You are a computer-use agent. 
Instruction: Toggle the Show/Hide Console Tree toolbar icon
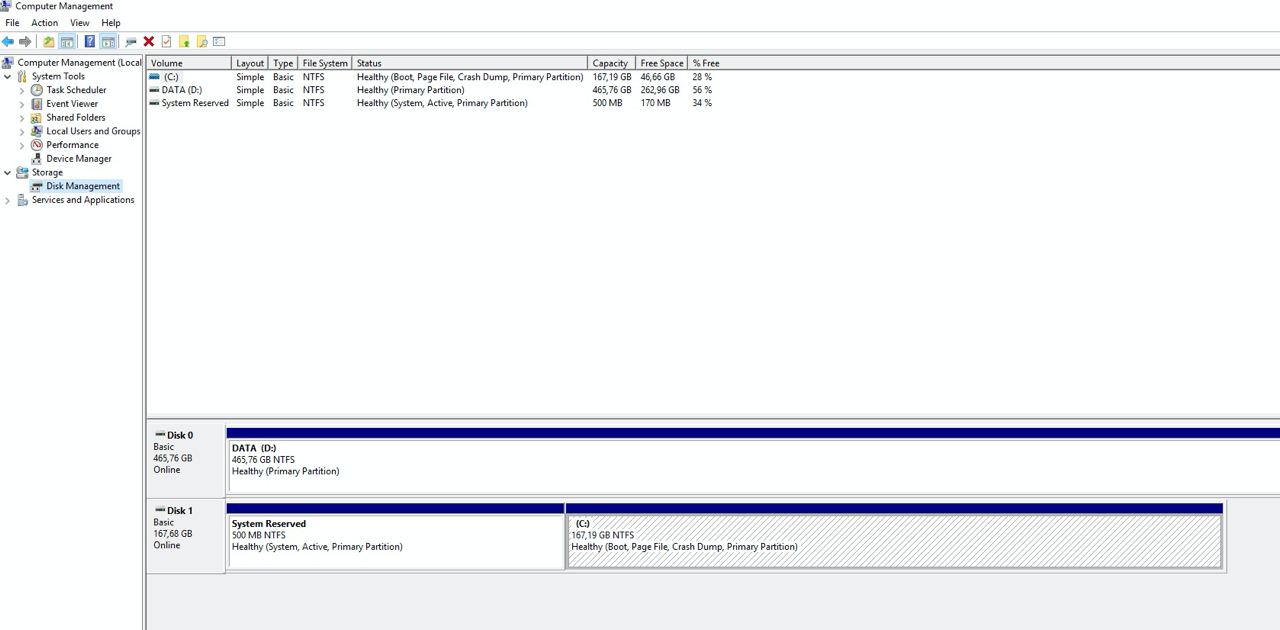coord(67,42)
